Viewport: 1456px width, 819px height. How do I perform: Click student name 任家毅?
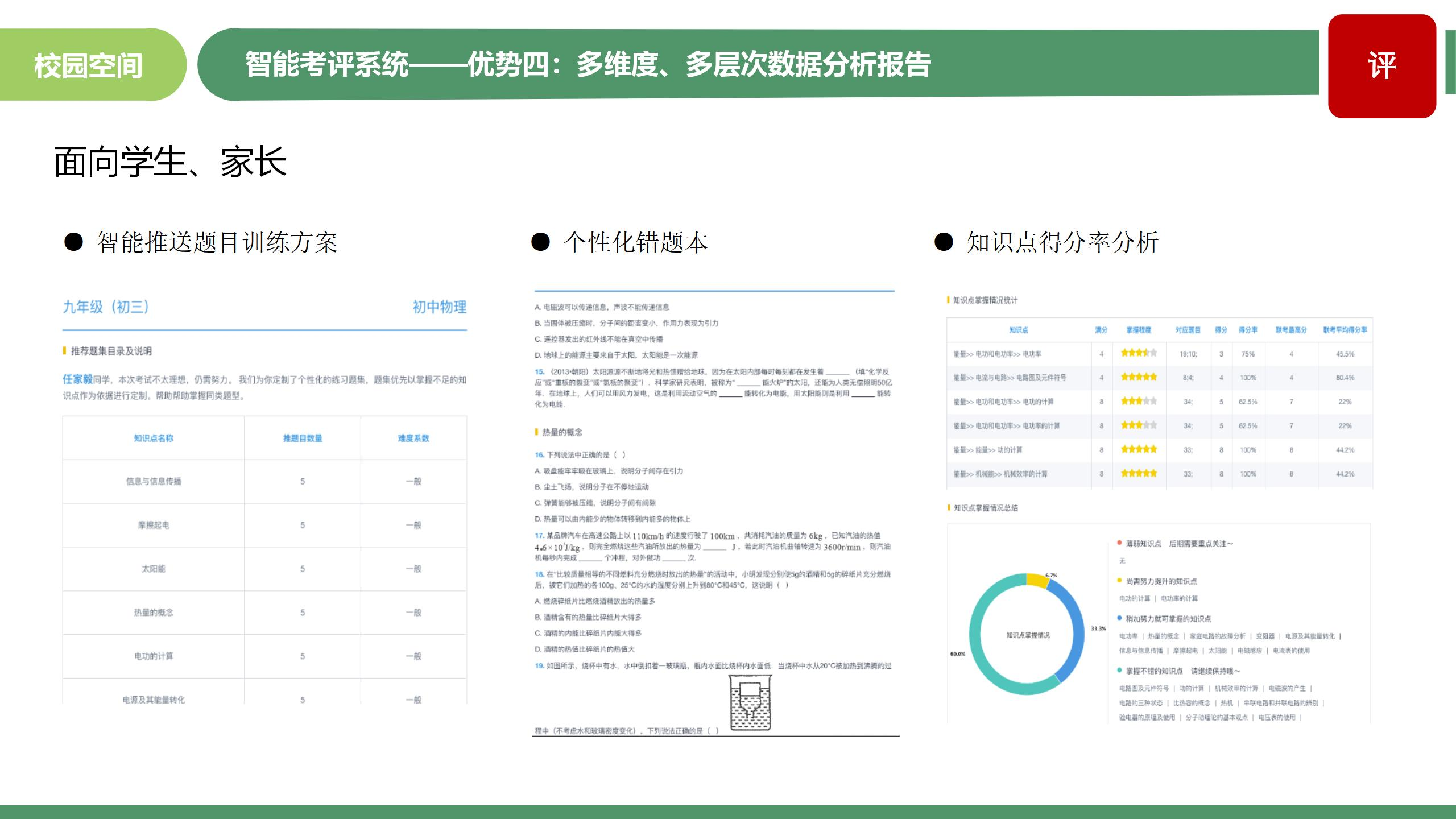point(77,379)
